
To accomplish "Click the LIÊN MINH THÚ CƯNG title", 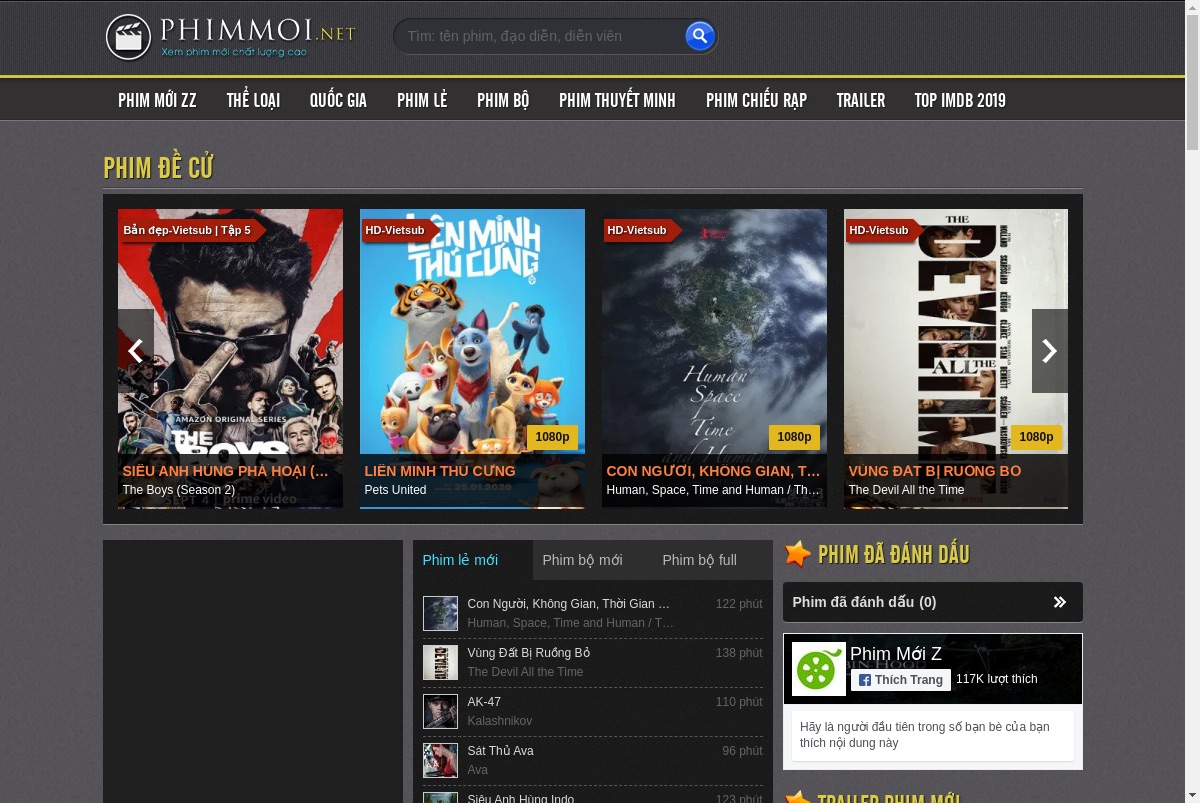I will pyautogui.click(x=440, y=471).
